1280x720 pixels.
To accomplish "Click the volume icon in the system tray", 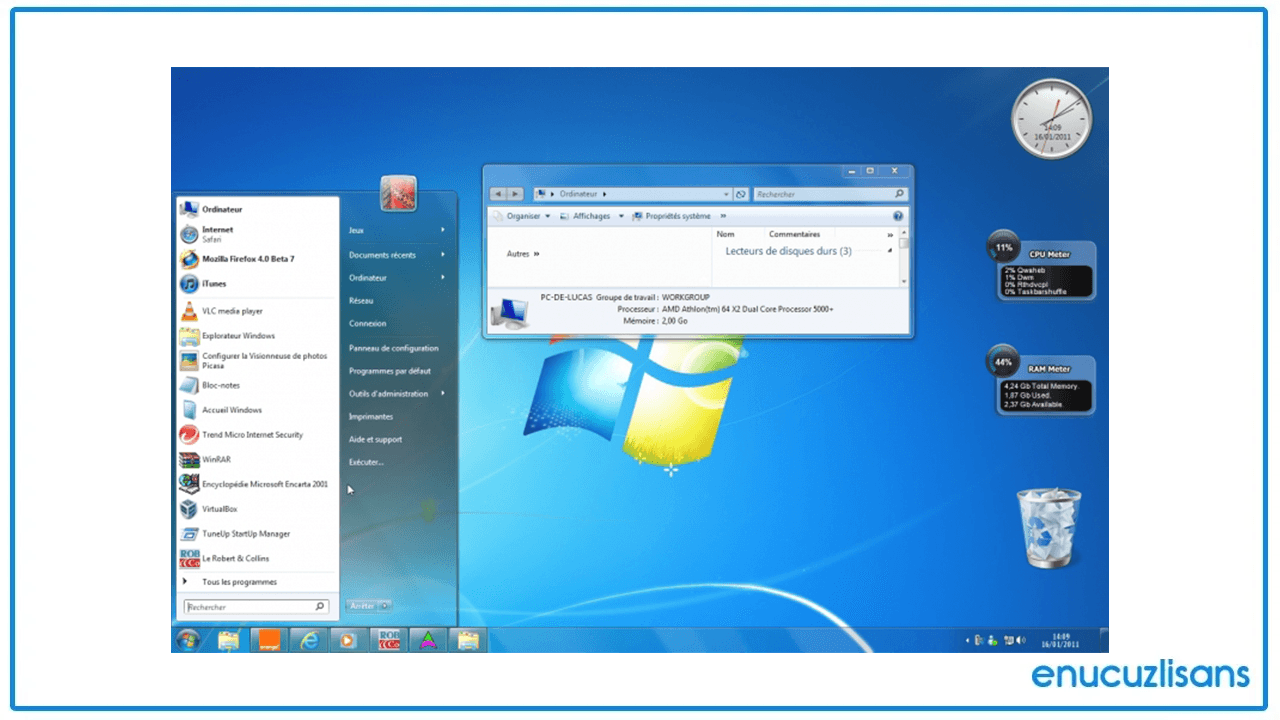I will click(x=1021, y=640).
